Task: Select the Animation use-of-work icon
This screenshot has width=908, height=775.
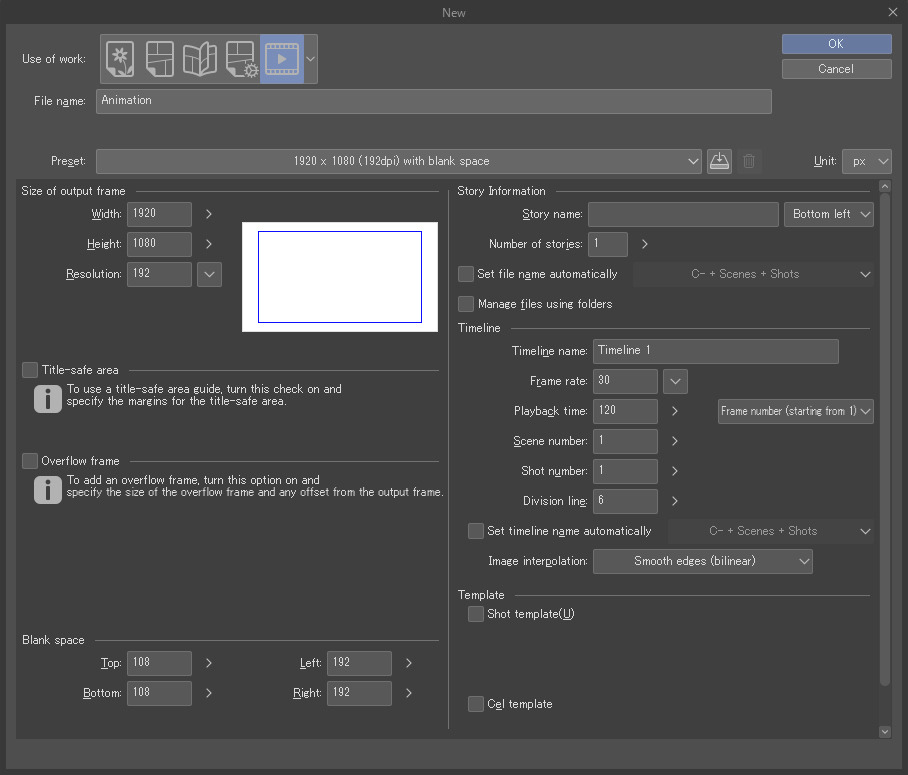Action: 281,59
